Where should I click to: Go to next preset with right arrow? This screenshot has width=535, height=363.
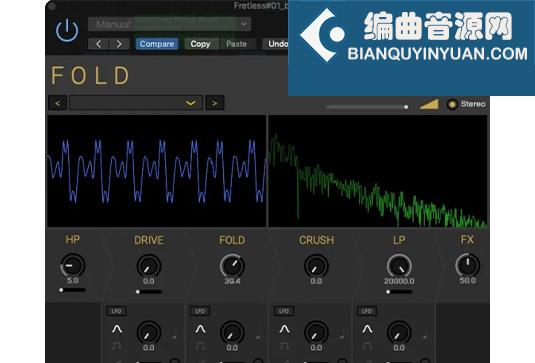click(119, 44)
